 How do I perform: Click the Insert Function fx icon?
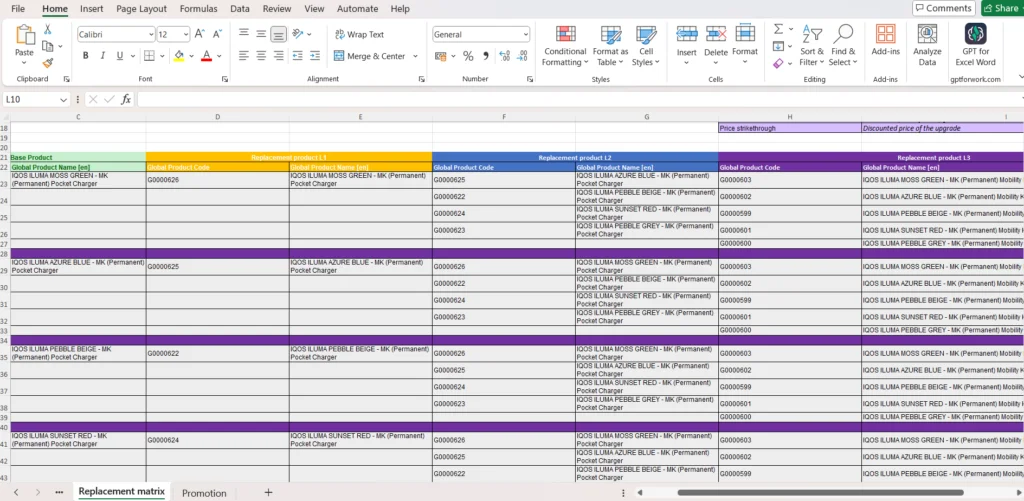[x=126, y=99]
